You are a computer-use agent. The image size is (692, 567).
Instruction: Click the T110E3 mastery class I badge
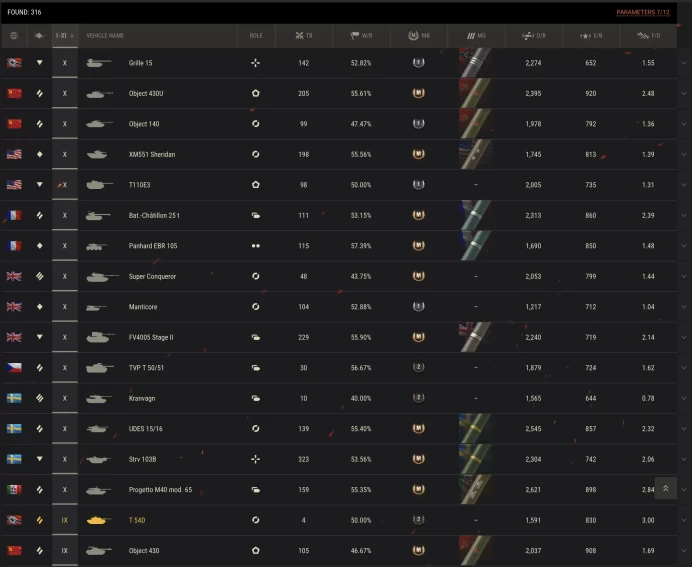pos(418,184)
